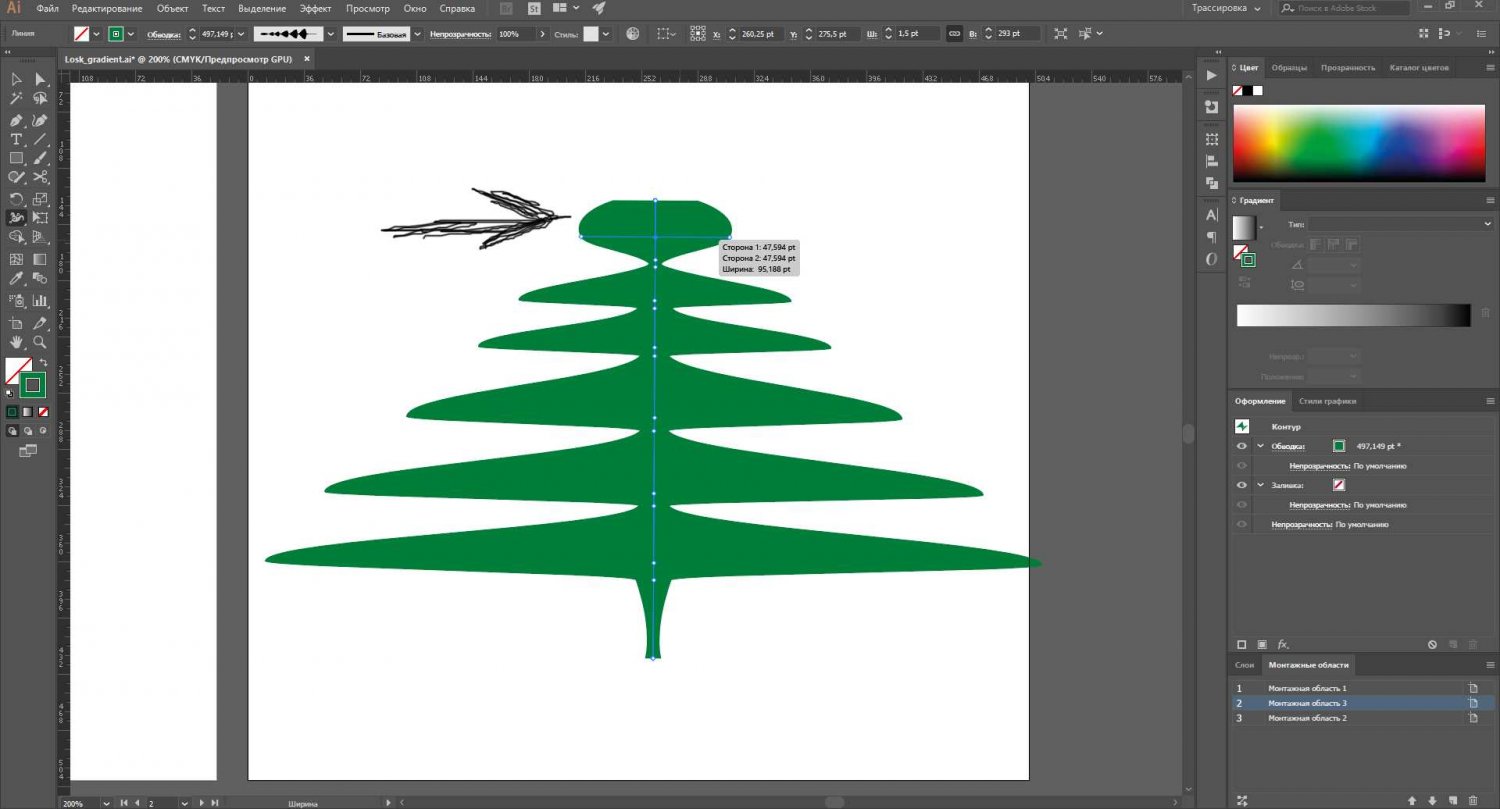Image resolution: width=1500 pixels, height=809 pixels.
Task: Pick the Magic Wand tool
Action: click(x=17, y=99)
